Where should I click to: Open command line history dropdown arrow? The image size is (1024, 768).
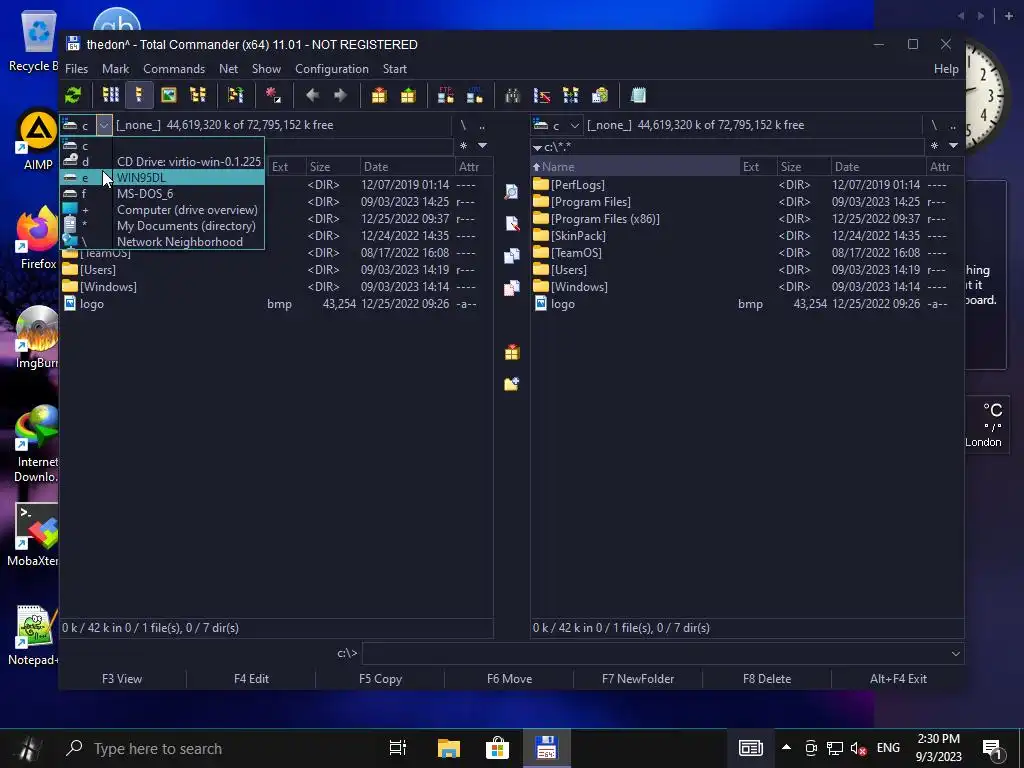coord(955,653)
